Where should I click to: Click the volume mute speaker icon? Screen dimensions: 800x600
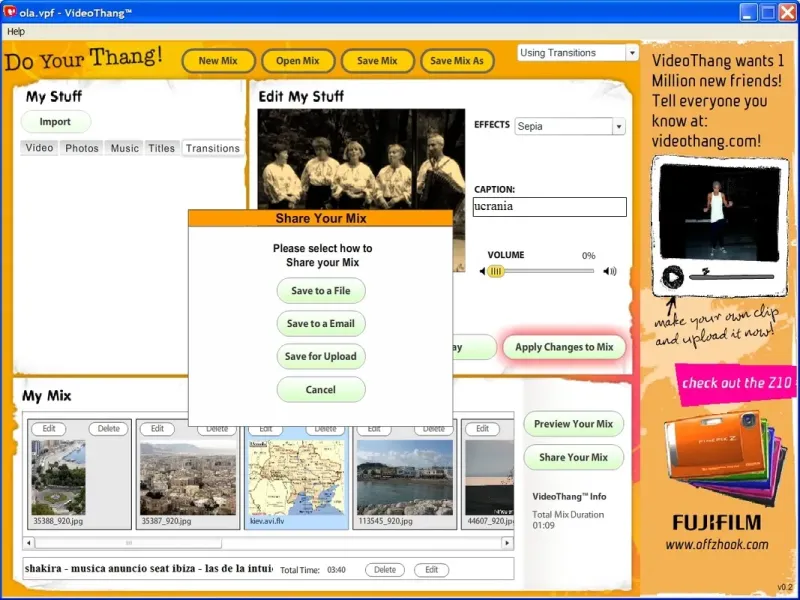tap(482, 271)
